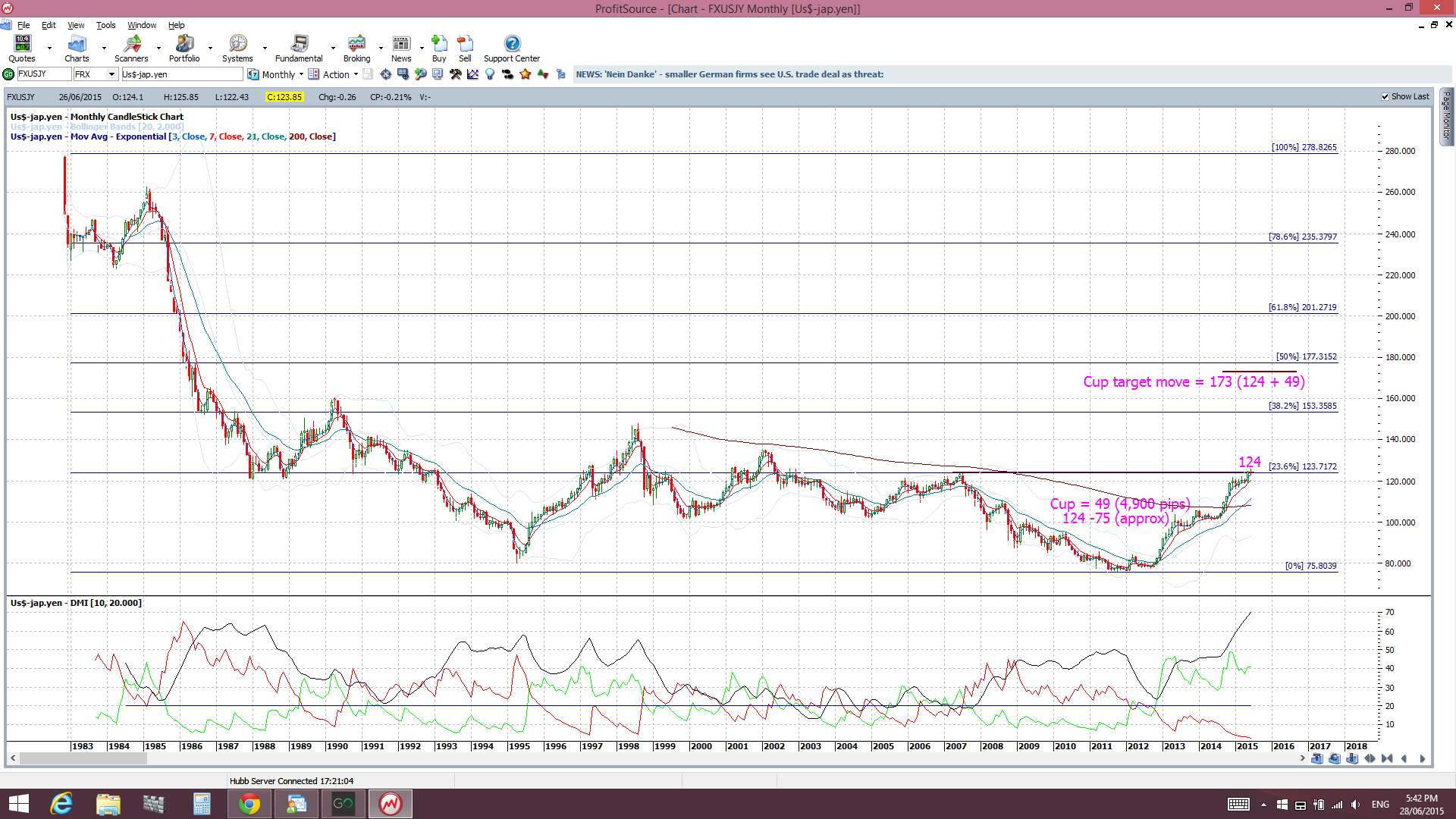
Task: Click the NEWS headline about German firms
Action: (730, 74)
